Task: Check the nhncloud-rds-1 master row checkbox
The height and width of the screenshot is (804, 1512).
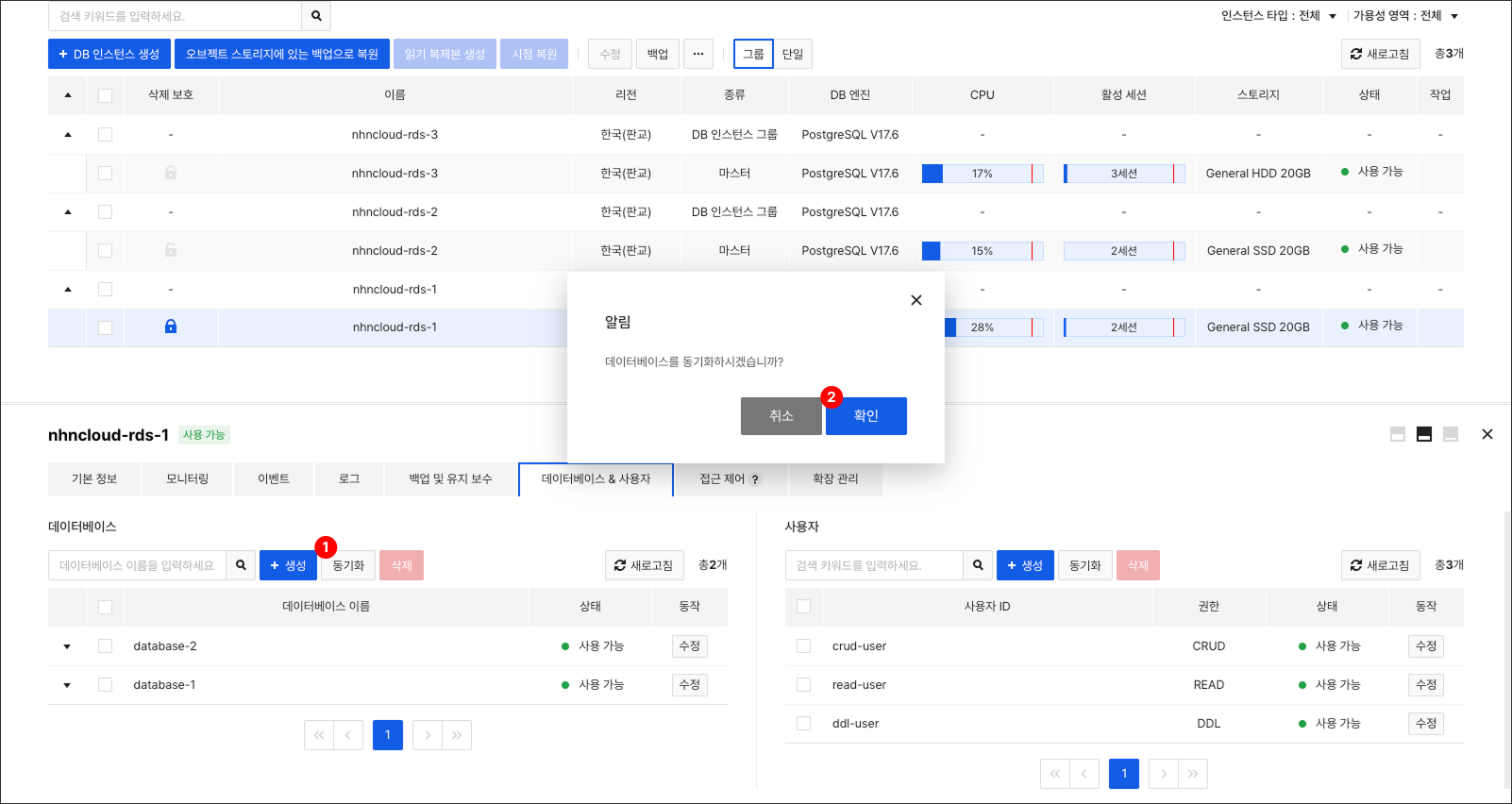Action: (105, 327)
